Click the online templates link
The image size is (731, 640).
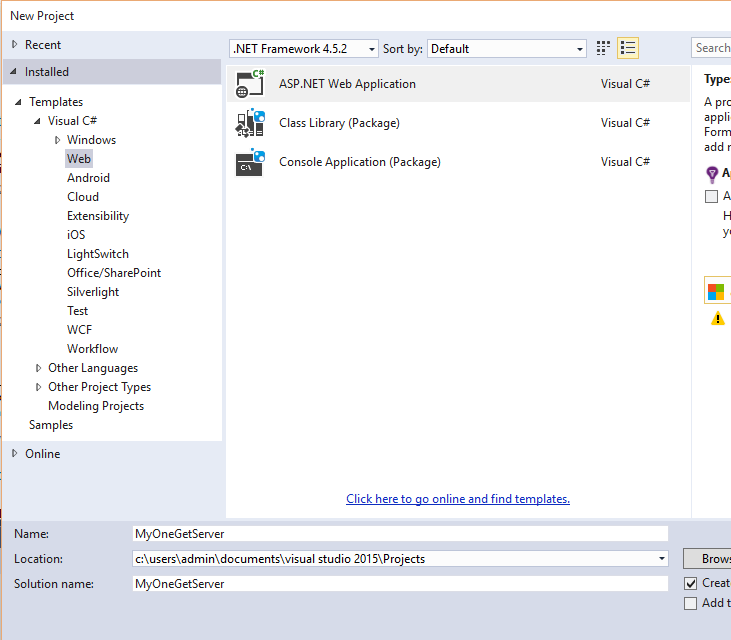click(x=458, y=499)
